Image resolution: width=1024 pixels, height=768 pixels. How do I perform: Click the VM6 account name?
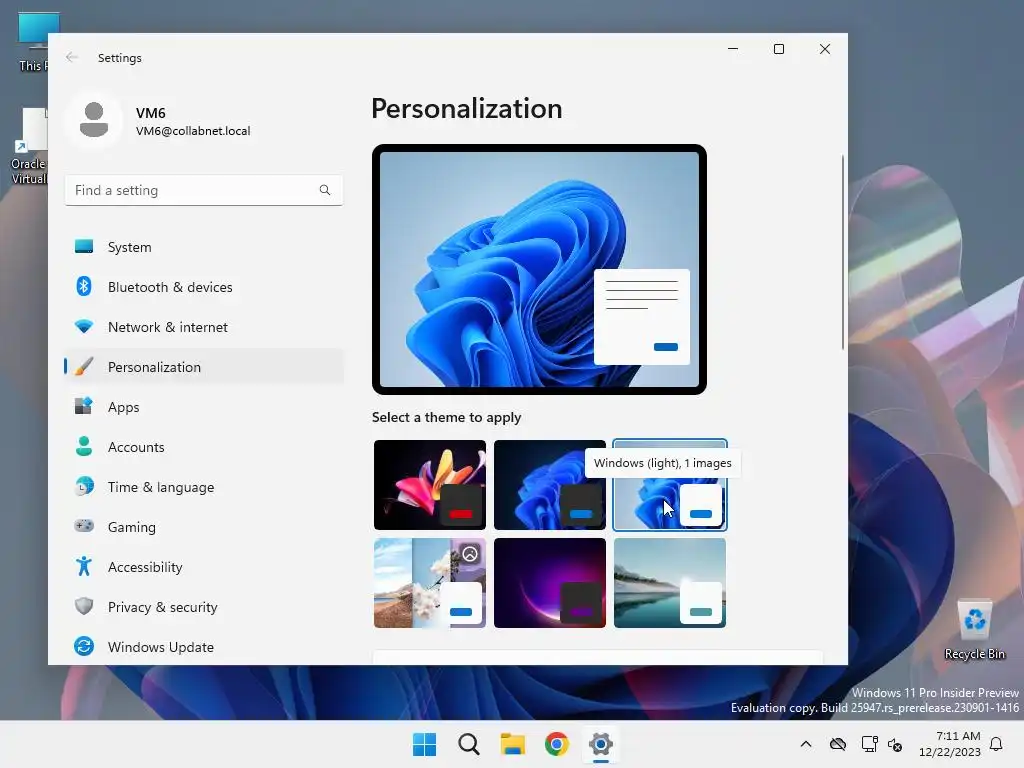pyautogui.click(x=150, y=112)
